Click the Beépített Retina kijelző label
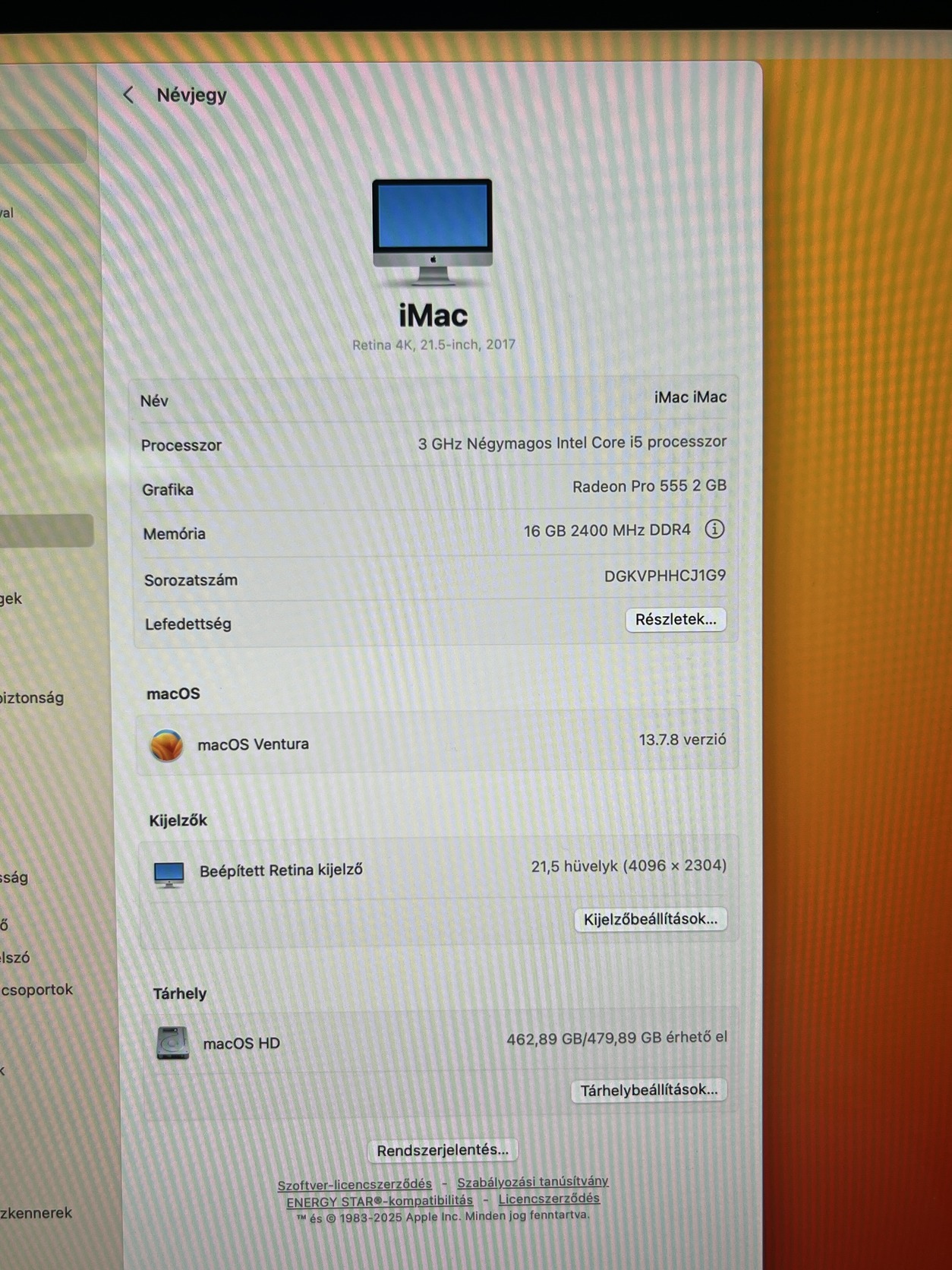This screenshot has width=952, height=1270. click(281, 870)
